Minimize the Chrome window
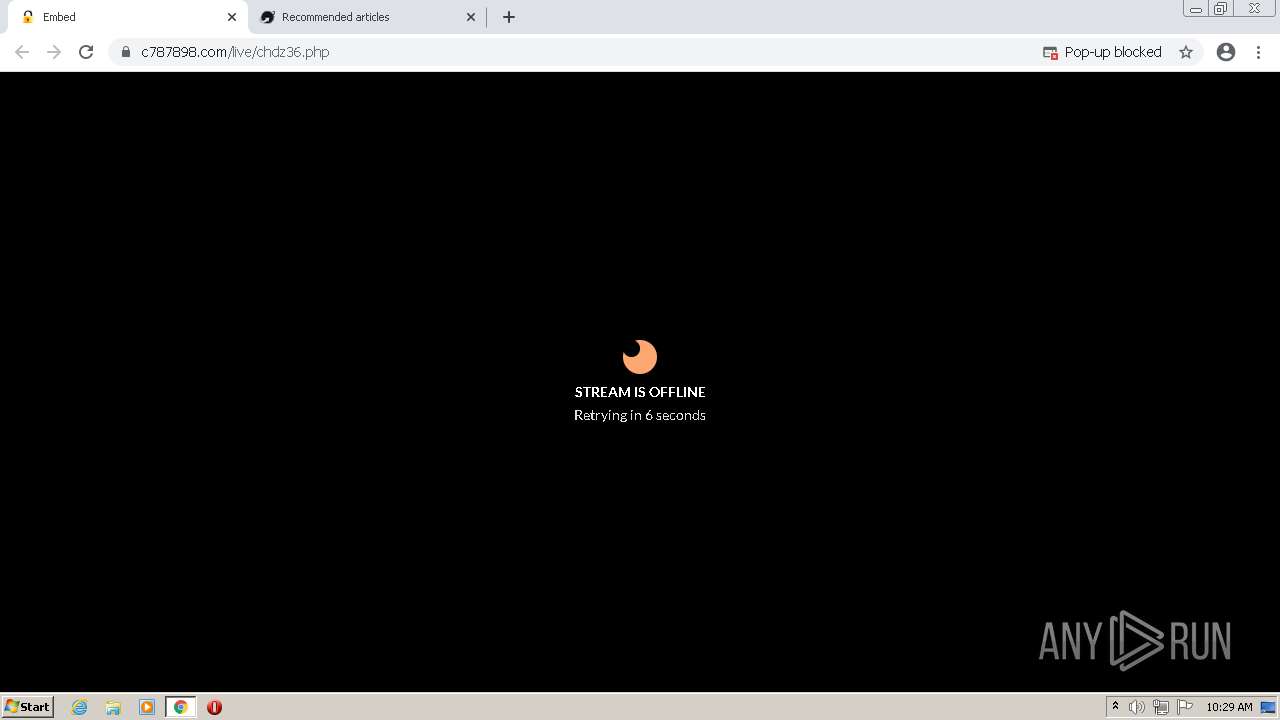This screenshot has width=1280, height=720. click(1196, 9)
